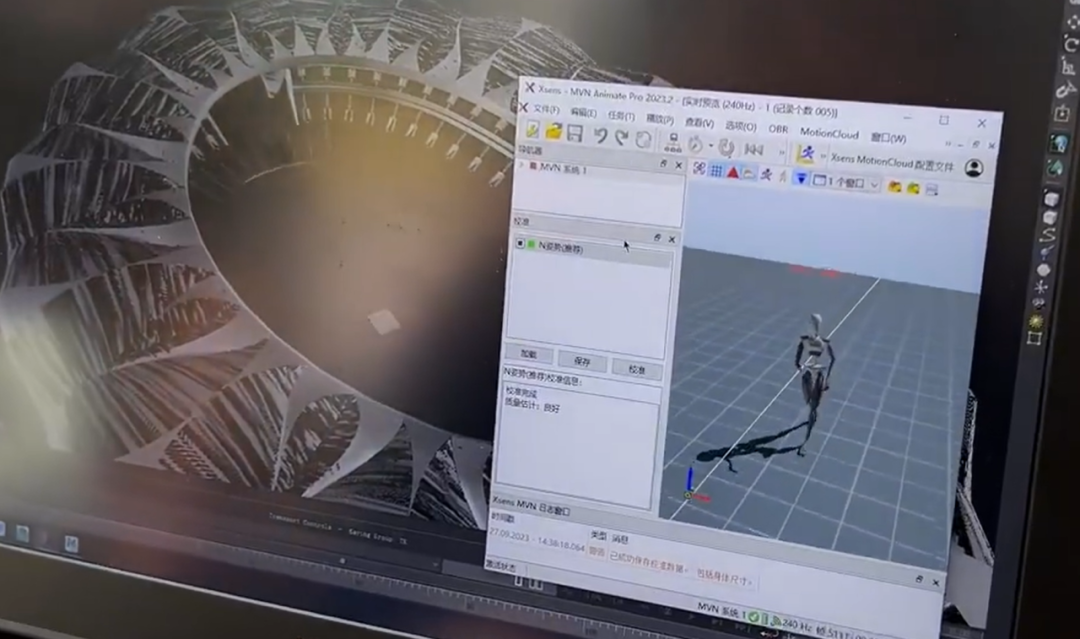Open the 查看(V) menu
The height and width of the screenshot is (639, 1080).
pos(699,123)
